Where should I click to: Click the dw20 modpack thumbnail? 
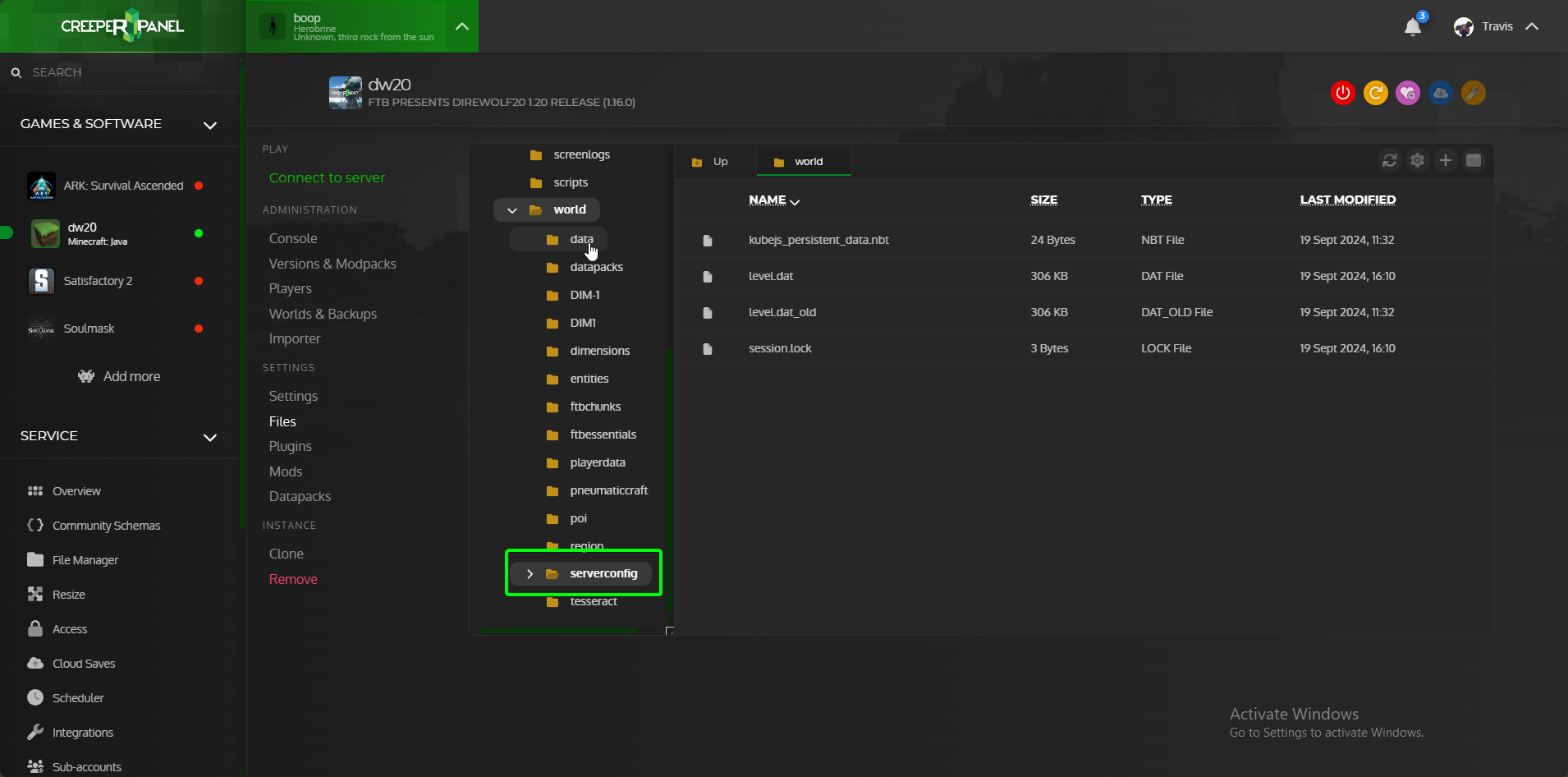tap(346, 93)
